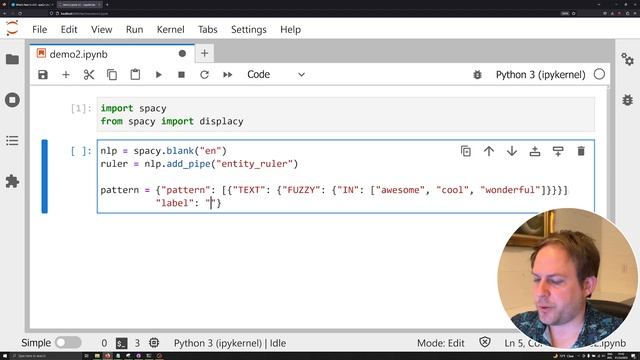Duplicate the active cell with the copy icon

click(466, 151)
